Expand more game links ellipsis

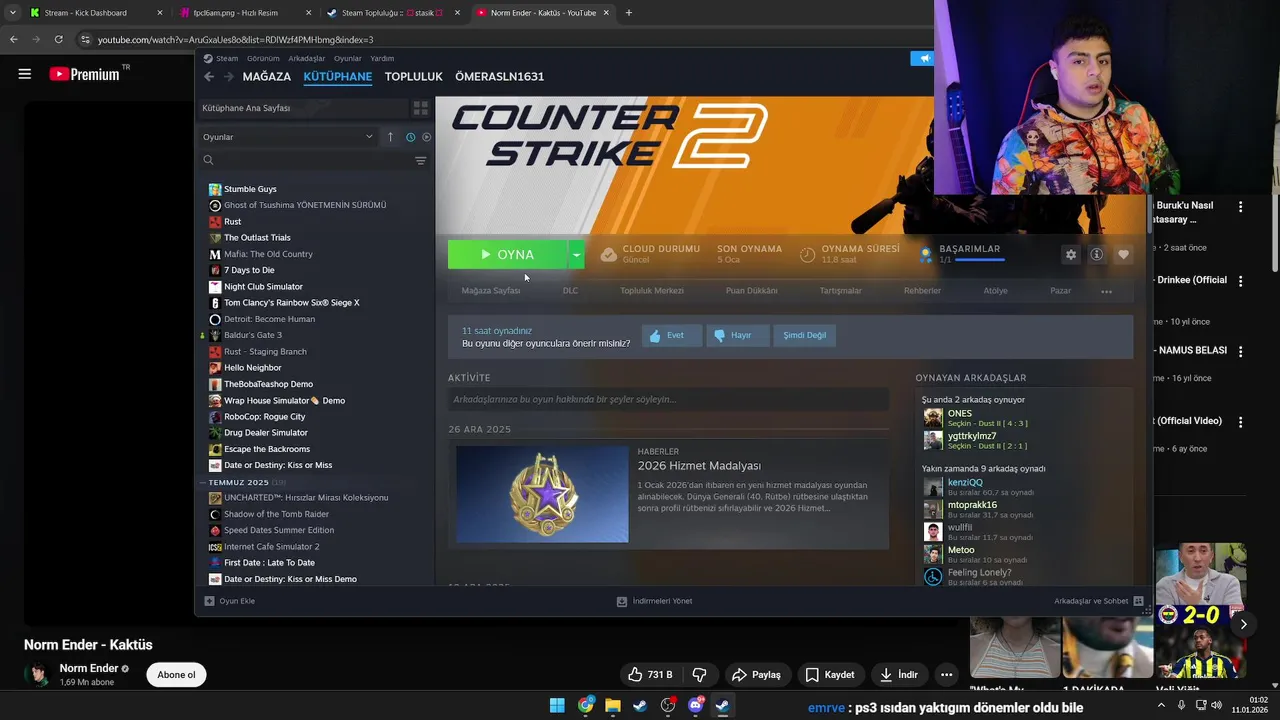point(1106,291)
